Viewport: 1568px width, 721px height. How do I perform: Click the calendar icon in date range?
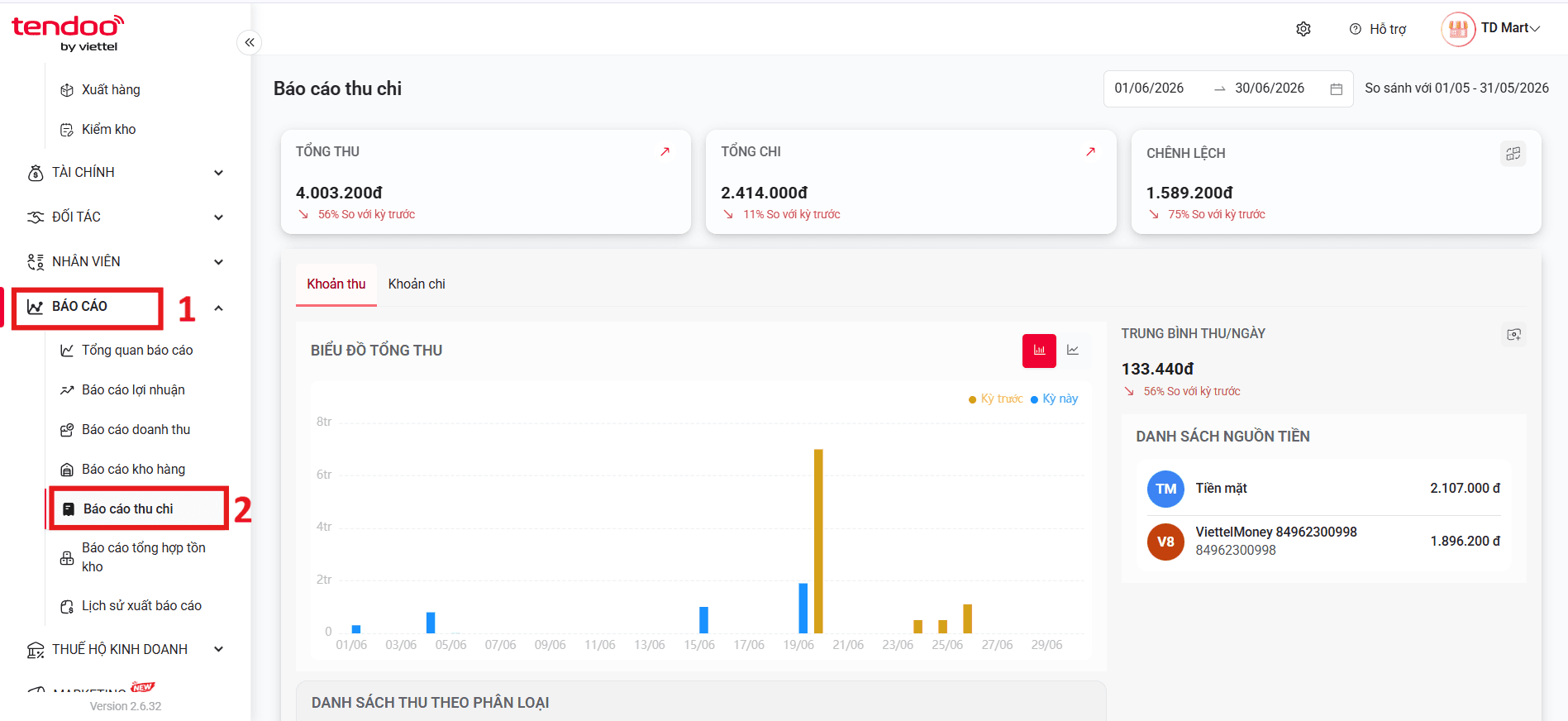pyautogui.click(x=1337, y=89)
